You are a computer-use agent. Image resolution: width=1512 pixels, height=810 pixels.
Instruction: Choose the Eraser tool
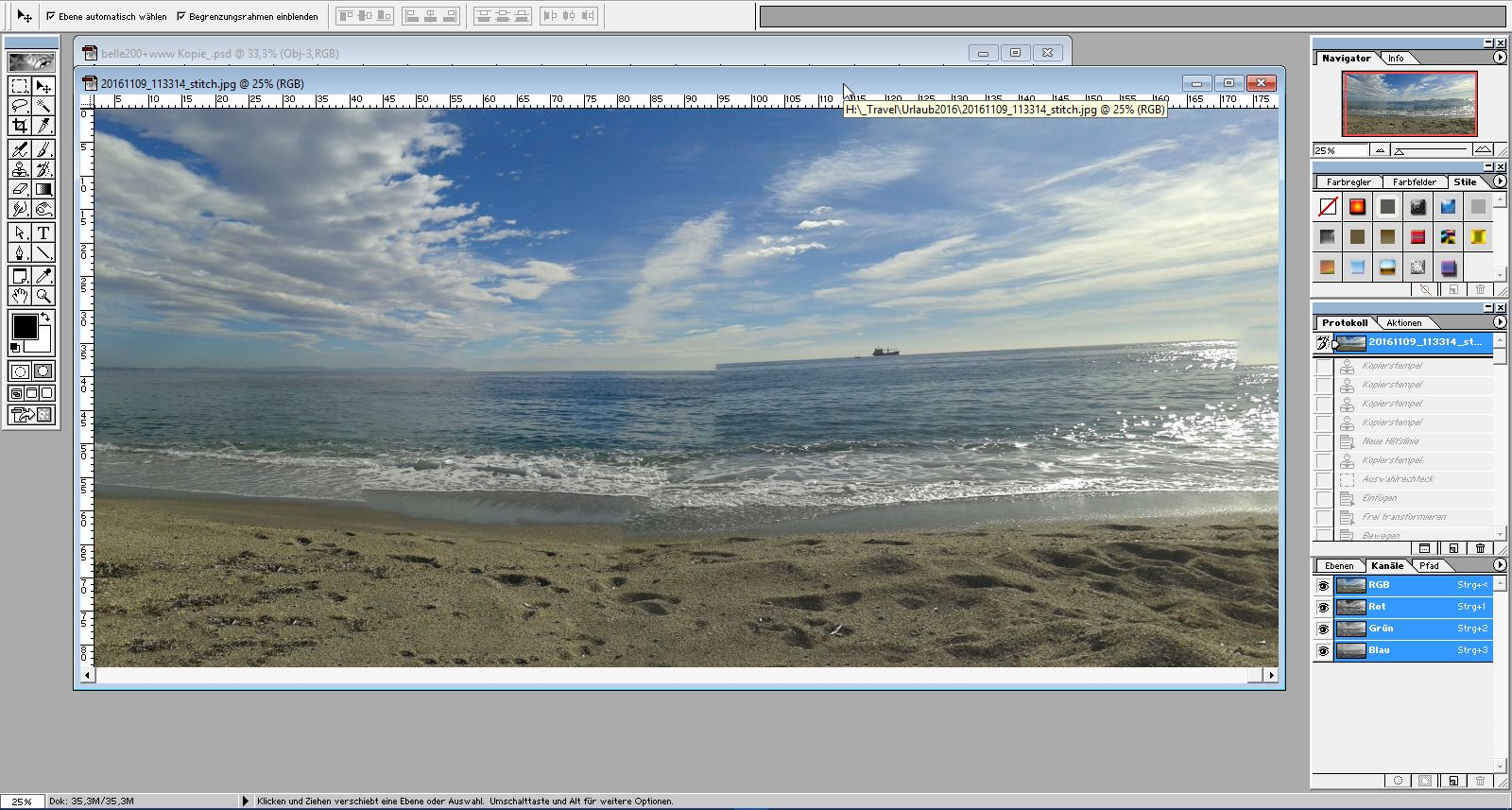(20, 189)
